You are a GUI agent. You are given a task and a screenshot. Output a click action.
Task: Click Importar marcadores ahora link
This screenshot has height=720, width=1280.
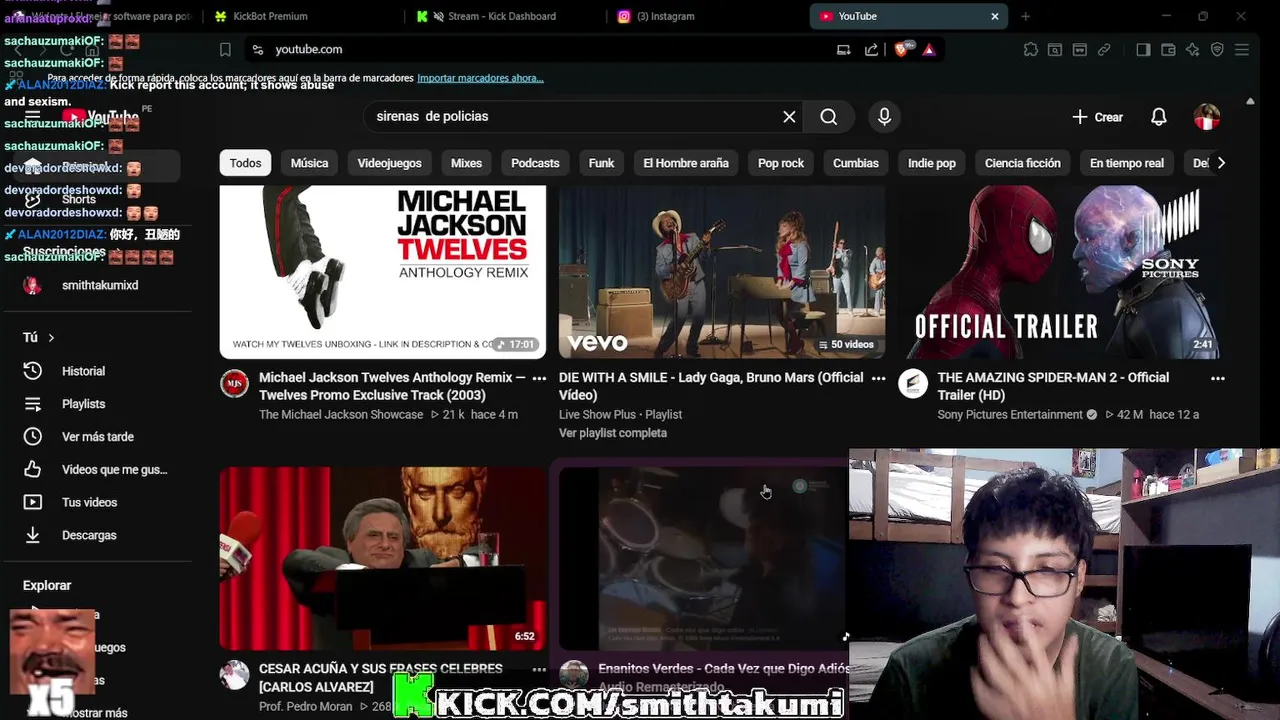coord(480,78)
